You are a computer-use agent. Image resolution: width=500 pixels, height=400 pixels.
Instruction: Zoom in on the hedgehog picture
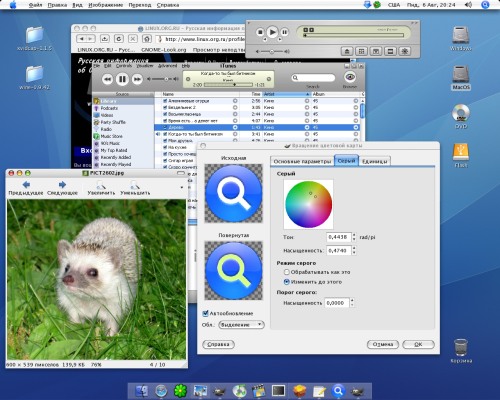(101, 187)
